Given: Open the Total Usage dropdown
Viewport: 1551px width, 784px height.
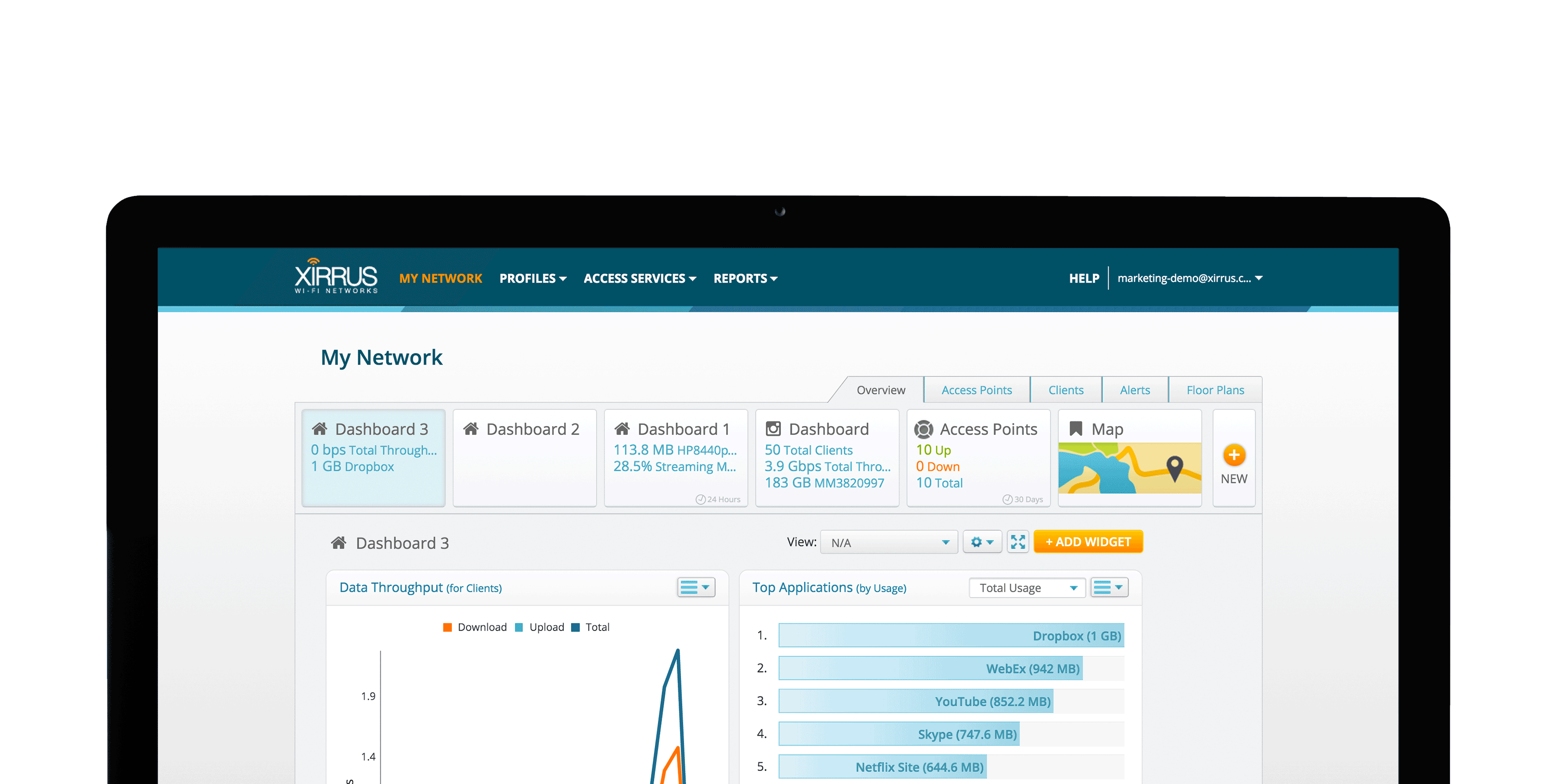Looking at the screenshot, I should pyautogui.click(x=1027, y=588).
